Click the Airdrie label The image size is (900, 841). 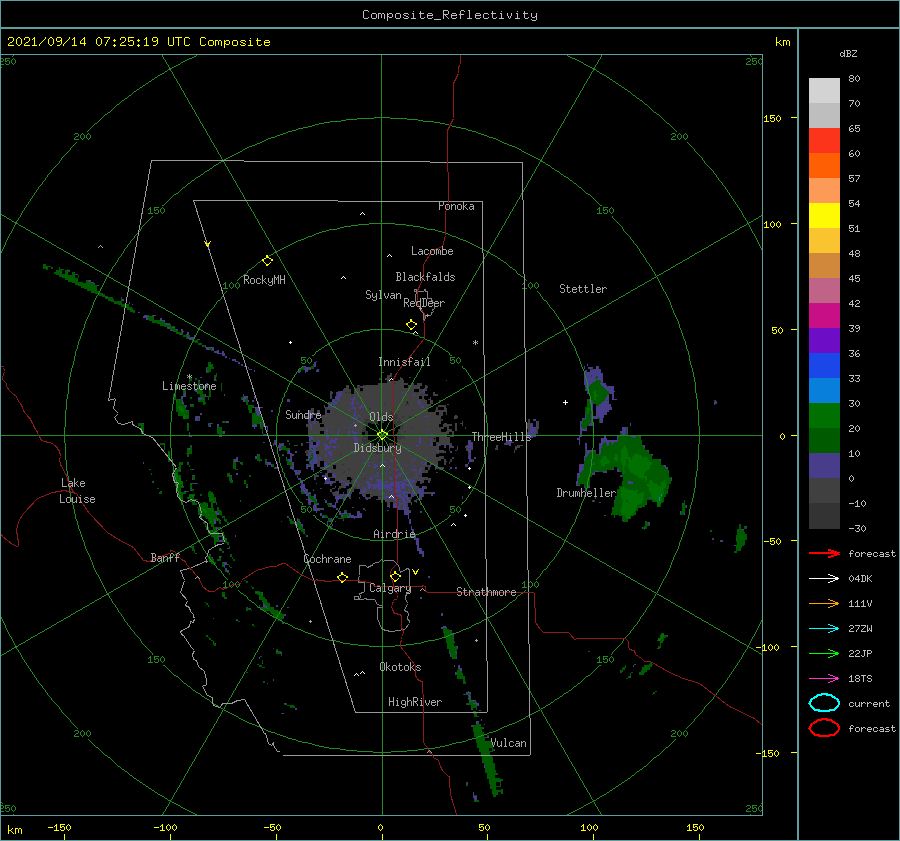click(x=394, y=534)
